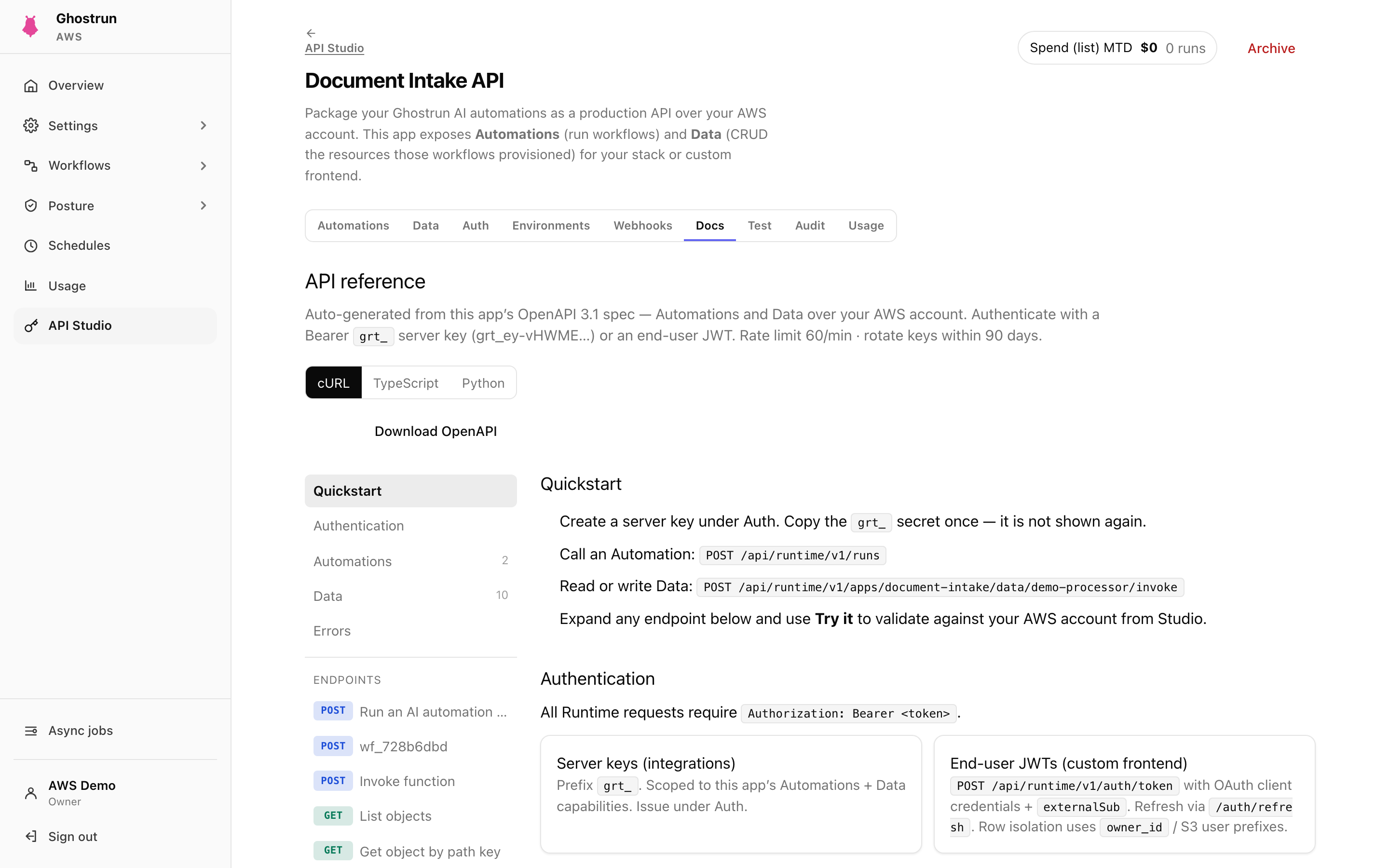This screenshot has height=868, width=1389.
Task: Click the Workflows icon in sidebar
Action: click(31, 165)
